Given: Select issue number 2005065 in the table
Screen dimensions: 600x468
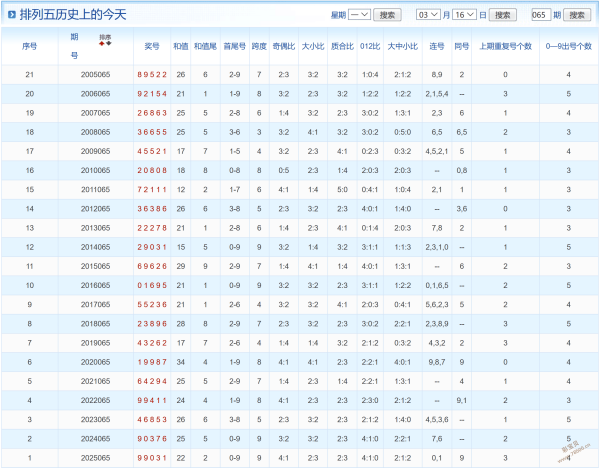Looking at the screenshot, I should (x=96, y=75).
